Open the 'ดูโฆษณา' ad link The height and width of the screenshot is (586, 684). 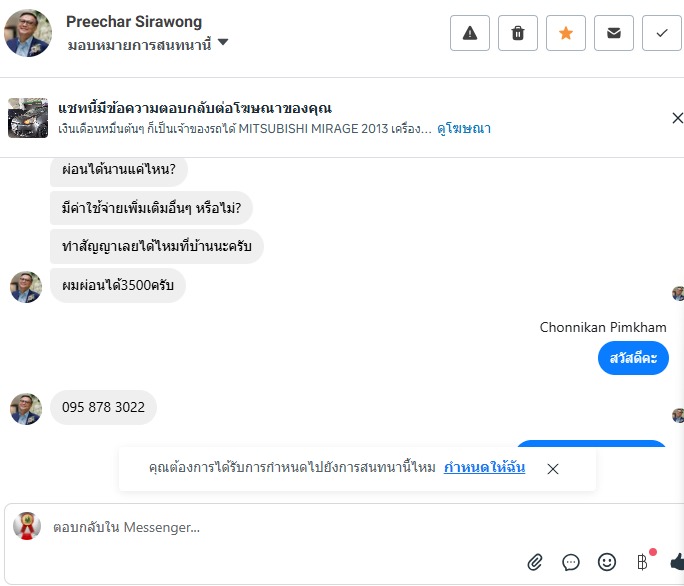tap(464, 129)
